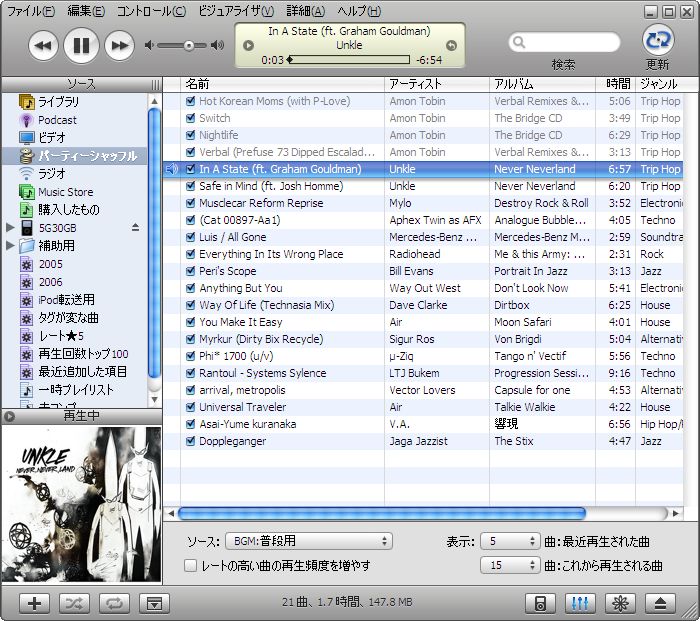Click the search magnifier icon
The height and width of the screenshot is (621, 700).
click(x=519, y=42)
